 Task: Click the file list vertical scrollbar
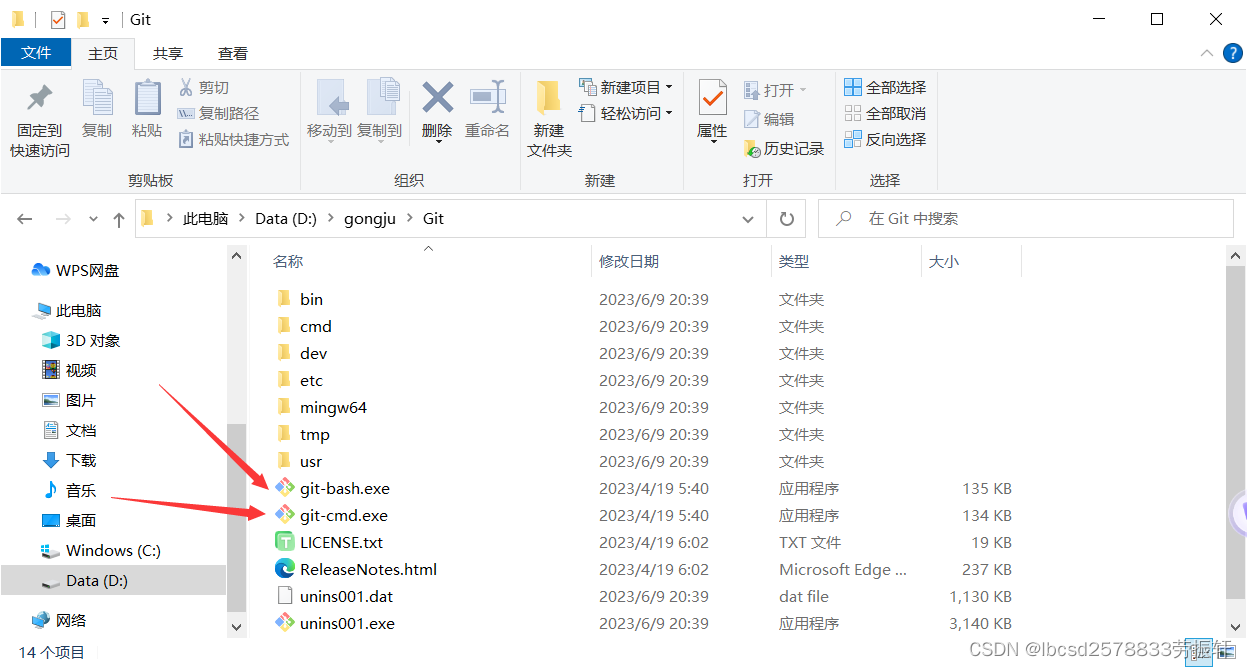coord(1237,432)
